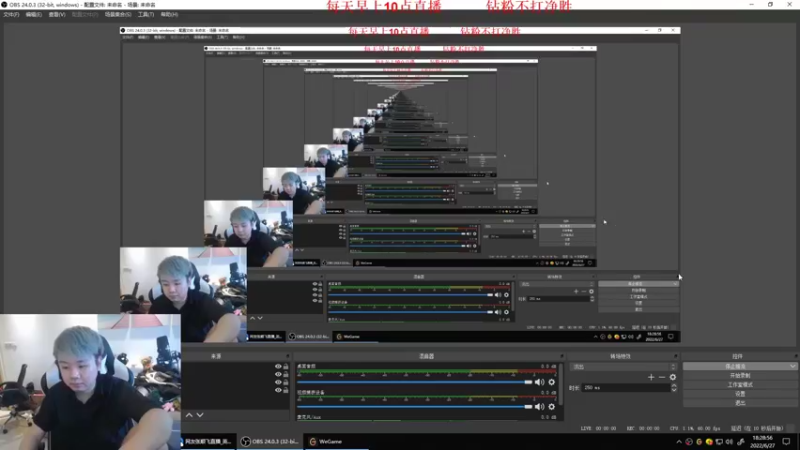
Task: Adjust the video capture device volume slider
Action: [415, 407]
